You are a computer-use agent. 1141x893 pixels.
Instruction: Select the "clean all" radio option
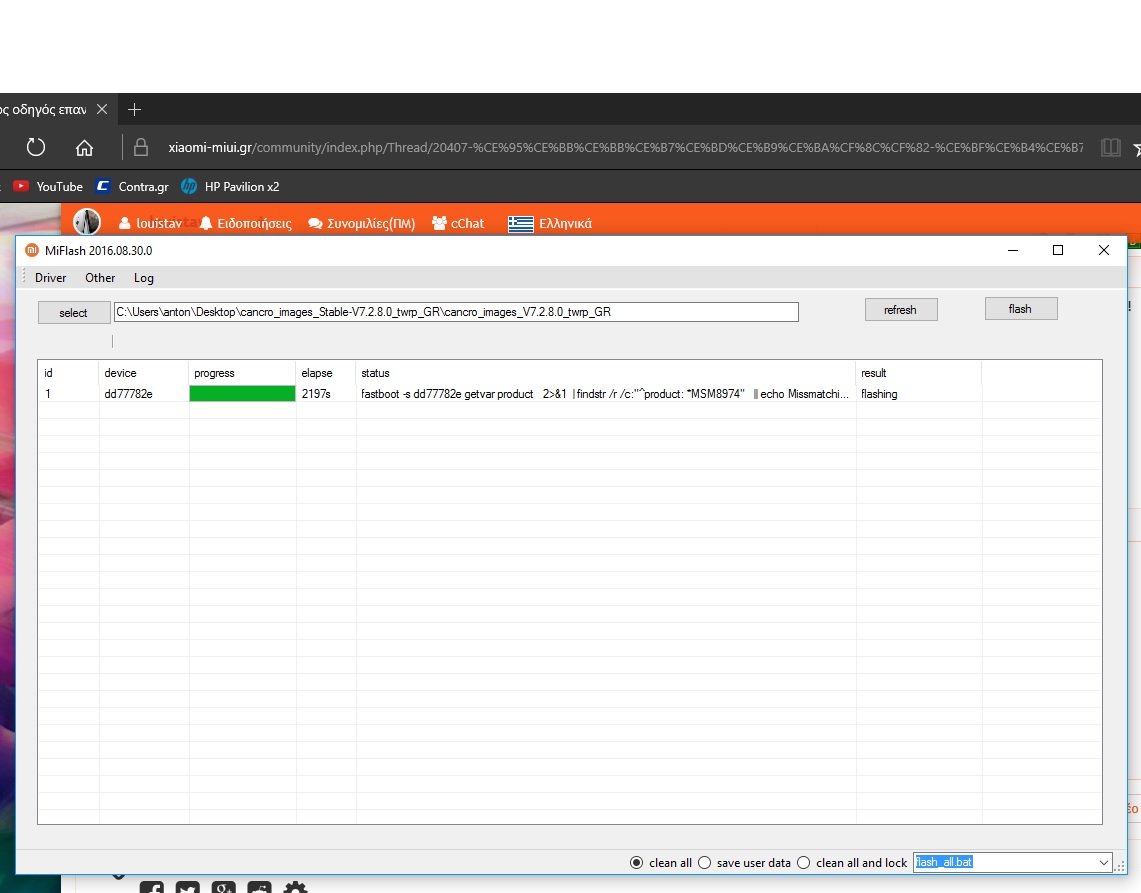coord(636,862)
